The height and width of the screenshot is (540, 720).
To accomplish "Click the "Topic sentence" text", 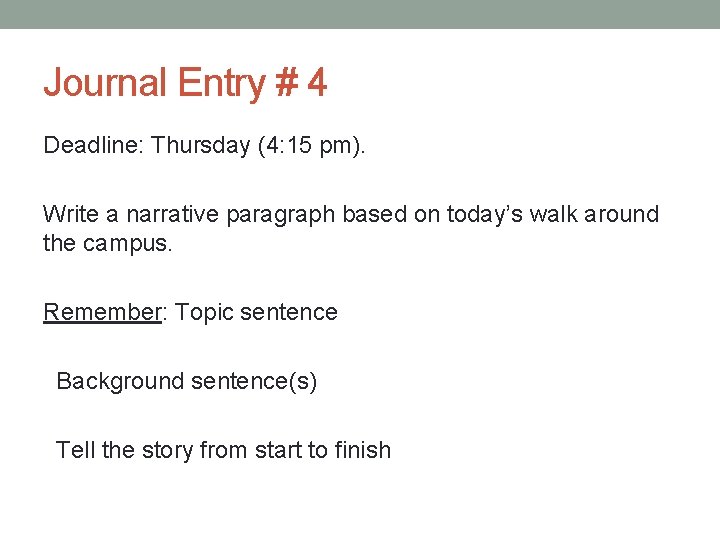I will click(x=256, y=312).
